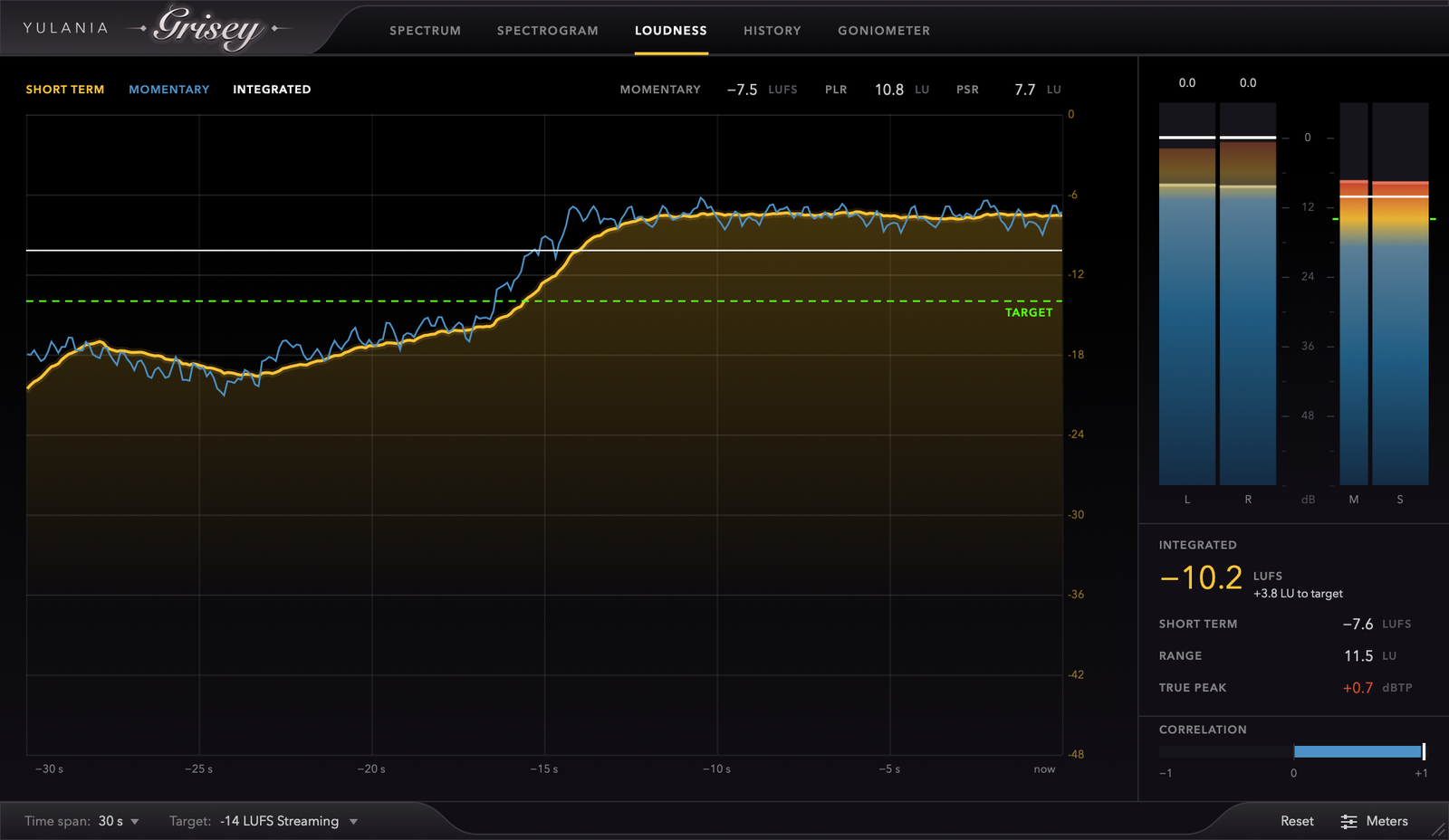The image size is (1449, 840).
Task: Open the Target -14 LUFS Streaming dropdown
Action: pyautogui.click(x=264, y=821)
